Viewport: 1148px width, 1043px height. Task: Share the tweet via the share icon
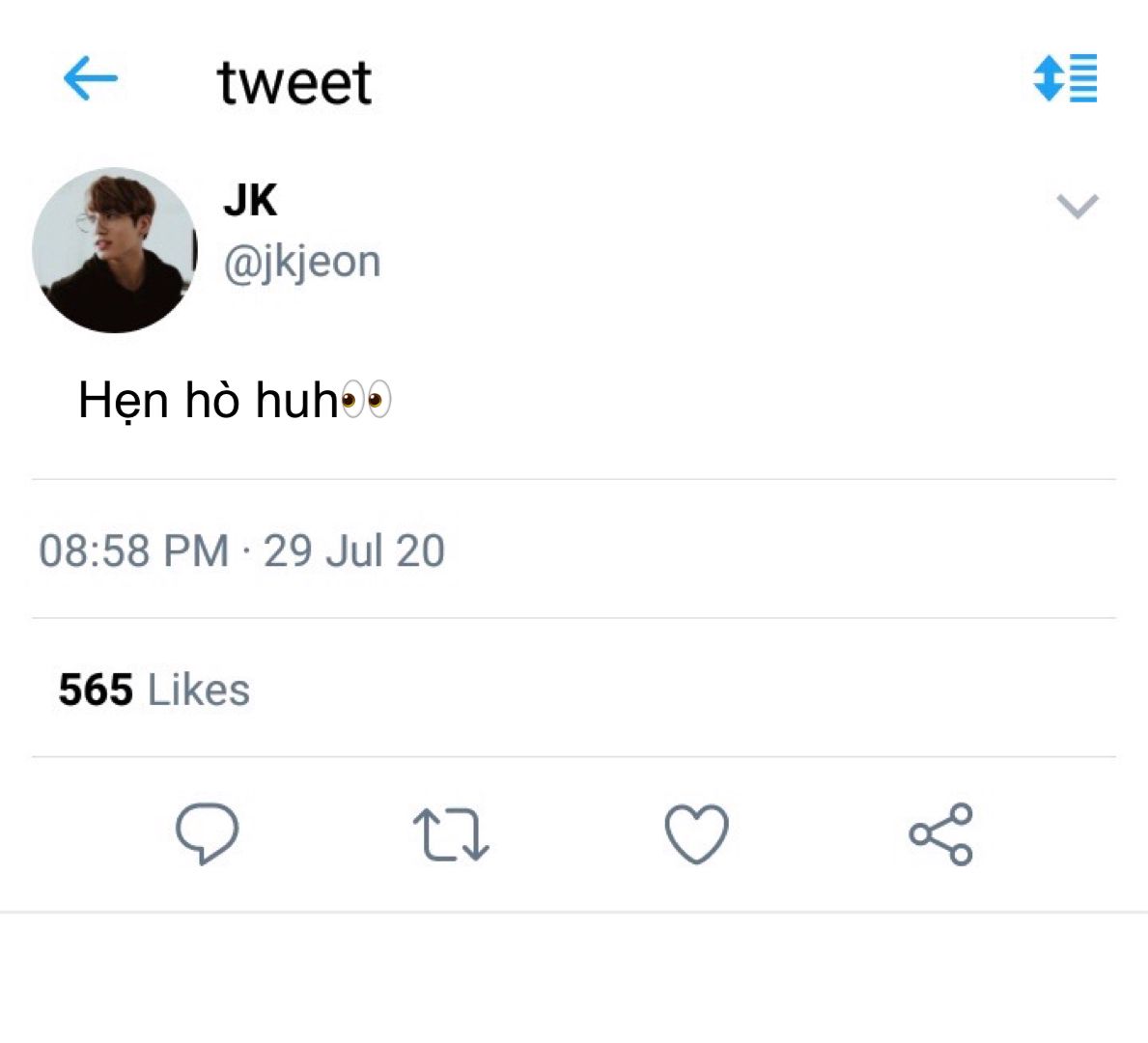coord(940,834)
